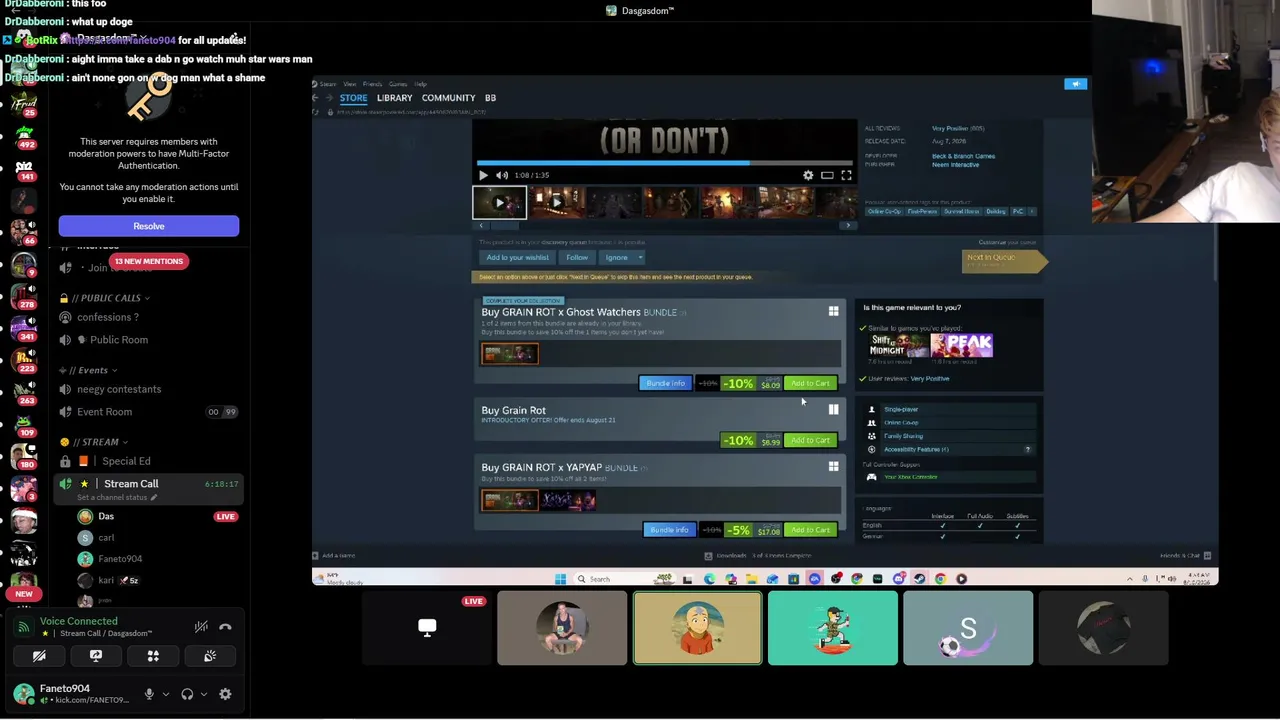
Task: Join the Event Room voice channel
Action: click(x=148, y=412)
